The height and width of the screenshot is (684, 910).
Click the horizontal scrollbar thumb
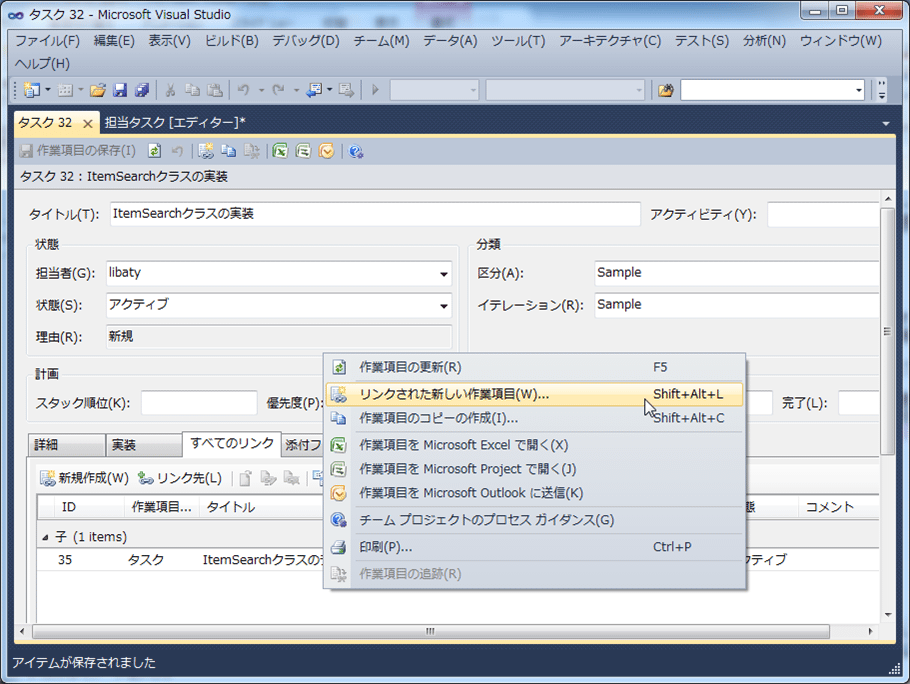(431, 631)
